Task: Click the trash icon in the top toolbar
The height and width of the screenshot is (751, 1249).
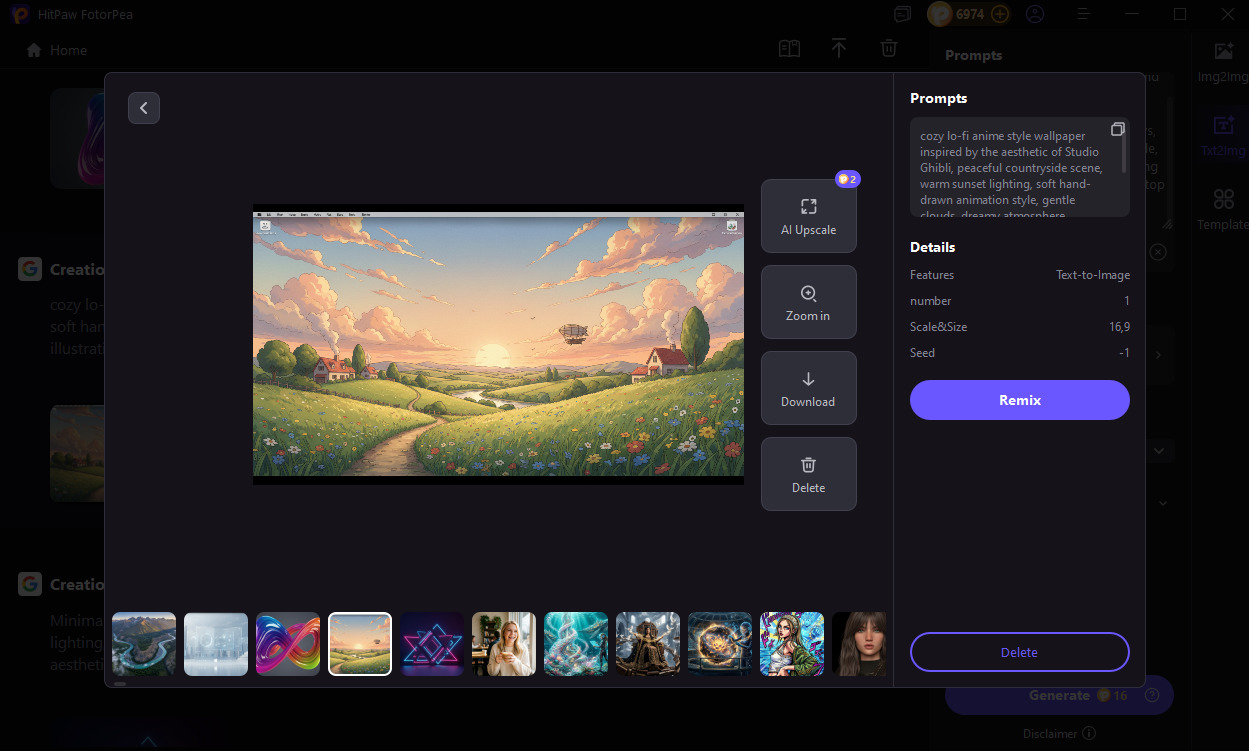Action: tap(889, 48)
